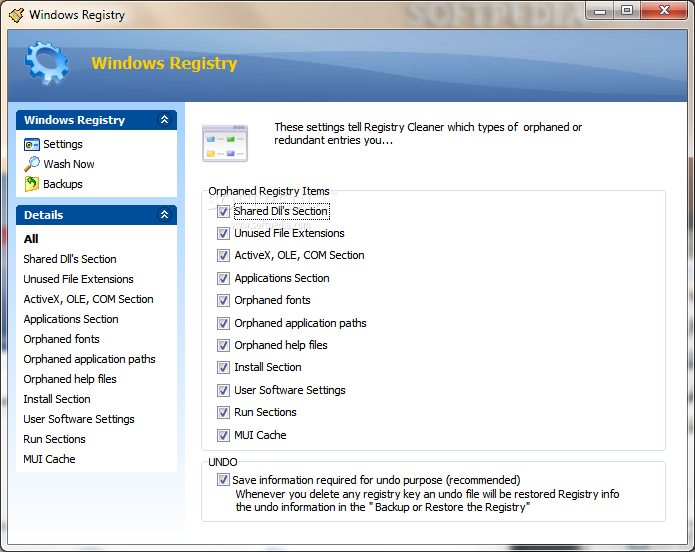Uncheck Unused File Extensions checkbox
The width and height of the screenshot is (695, 552).
pyautogui.click(x=223, y=233)
